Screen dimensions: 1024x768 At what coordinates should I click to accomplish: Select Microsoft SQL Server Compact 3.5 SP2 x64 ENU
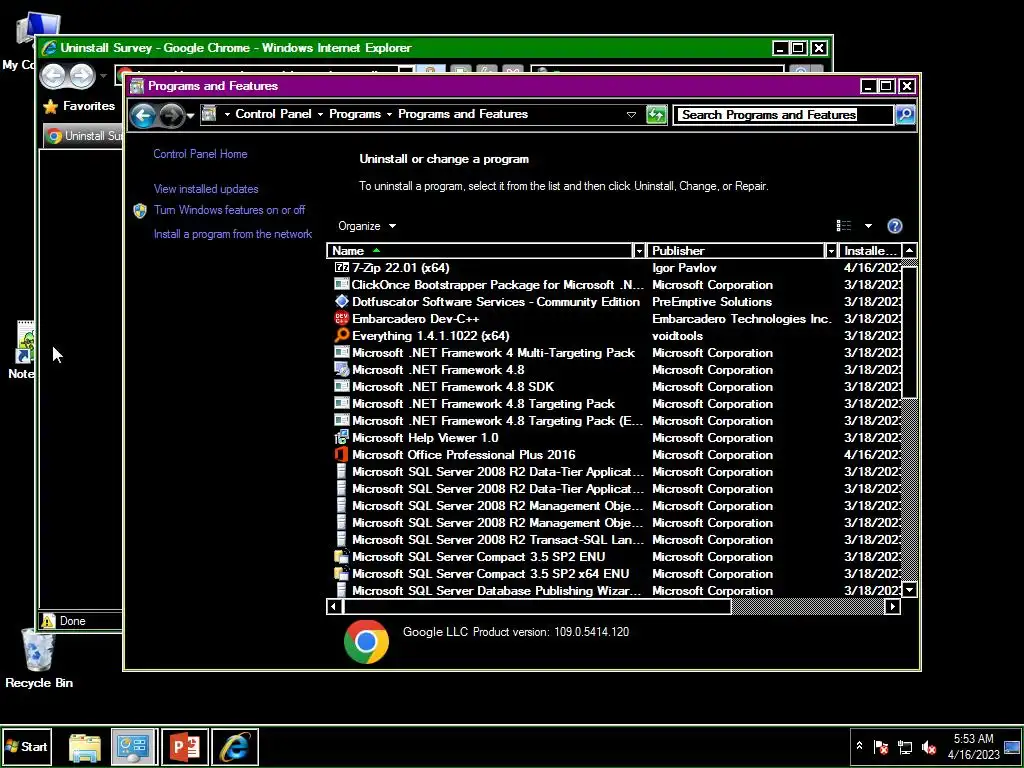[614, 573]
